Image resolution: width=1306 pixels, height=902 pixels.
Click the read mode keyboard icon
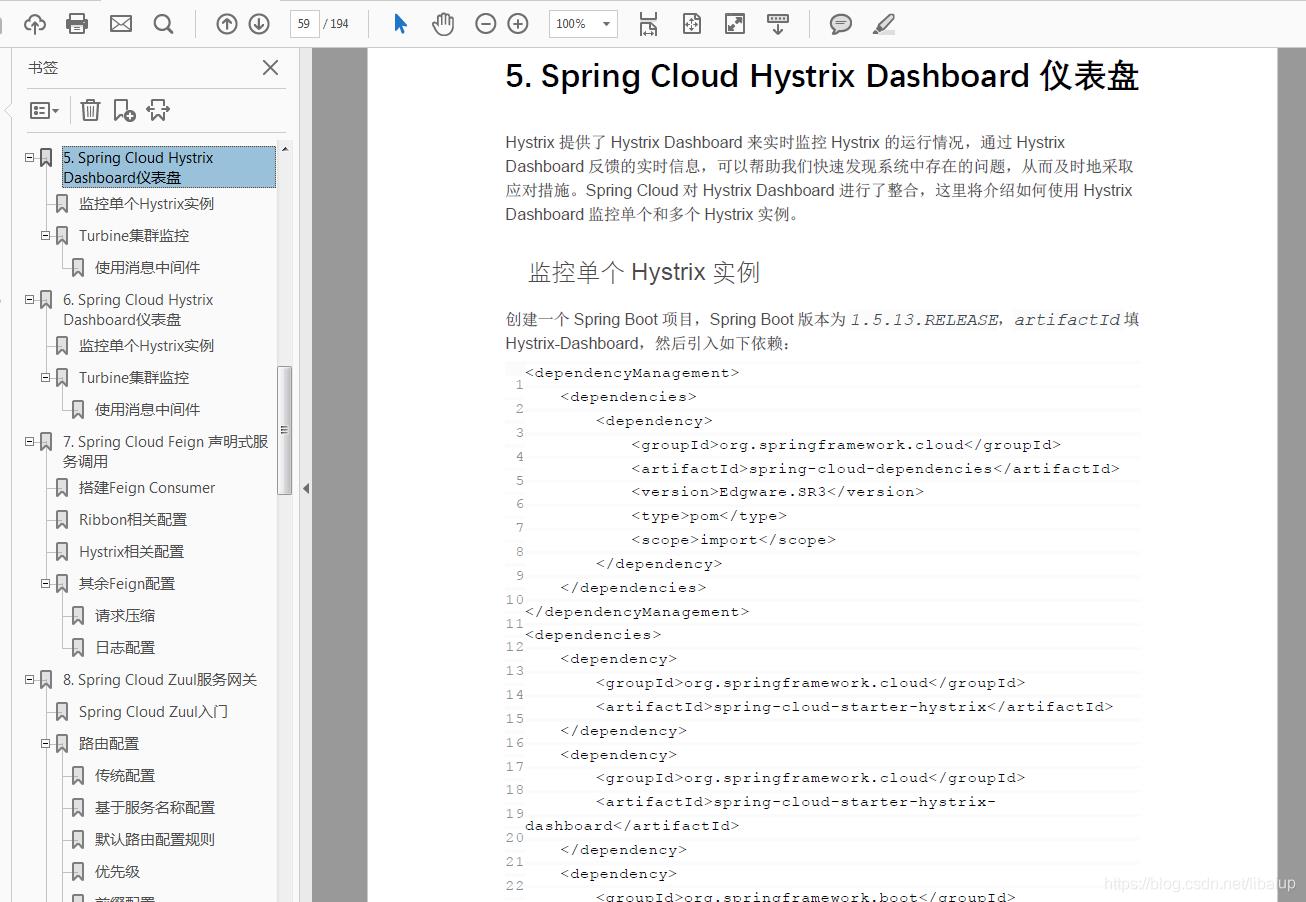pyautogui.click(x=778, y=23)
